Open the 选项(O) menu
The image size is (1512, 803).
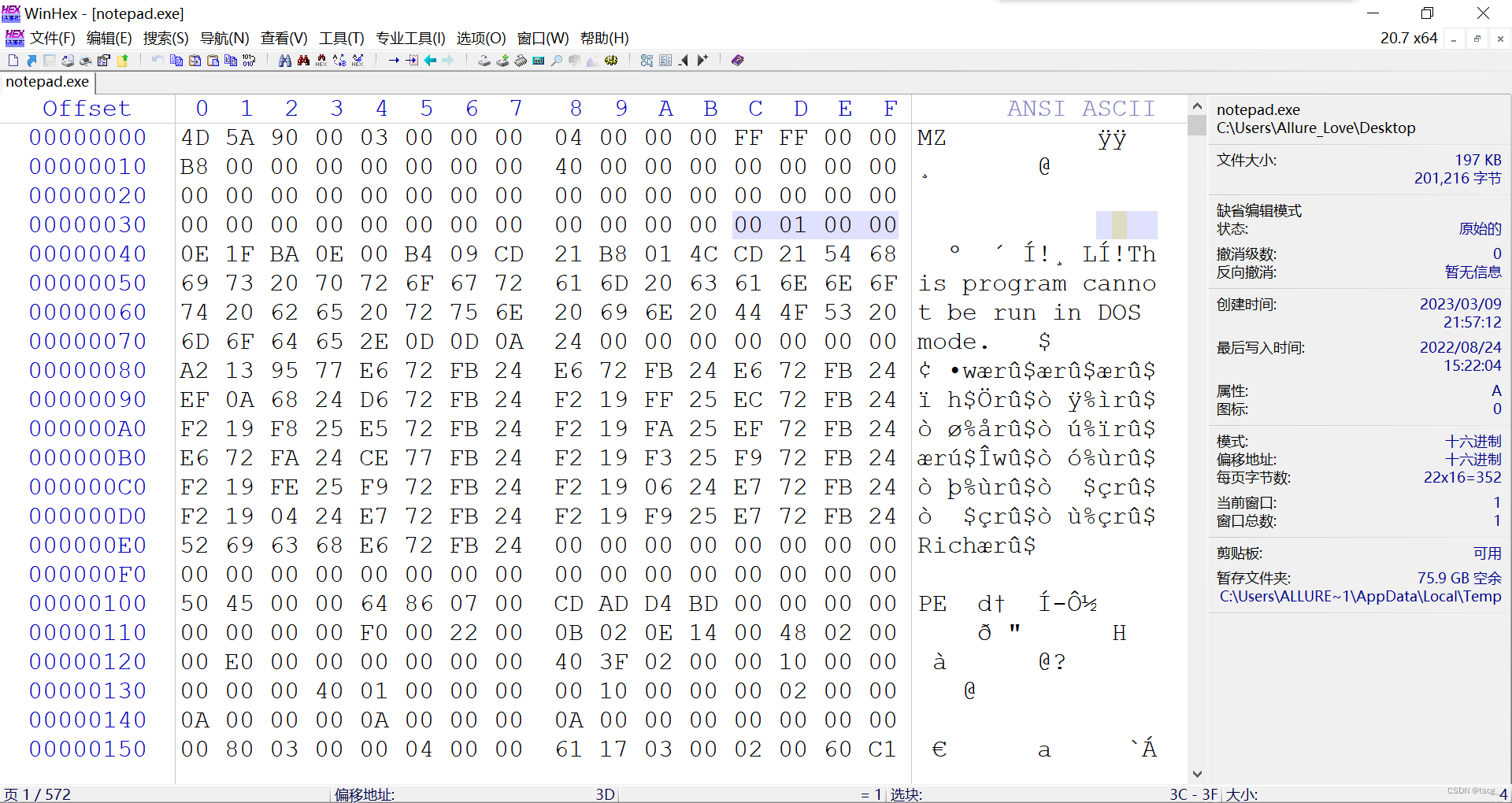tap(481, 38)
